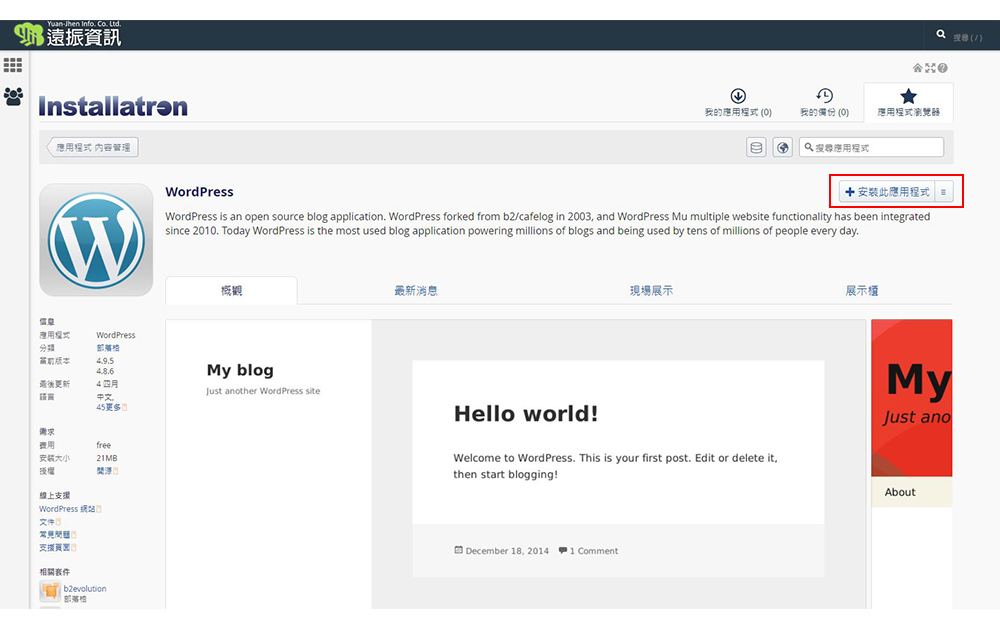Toggle fullscreen with the expand arrows icon
This screenshot has height=628, width=1000.
tap(930, 68)
